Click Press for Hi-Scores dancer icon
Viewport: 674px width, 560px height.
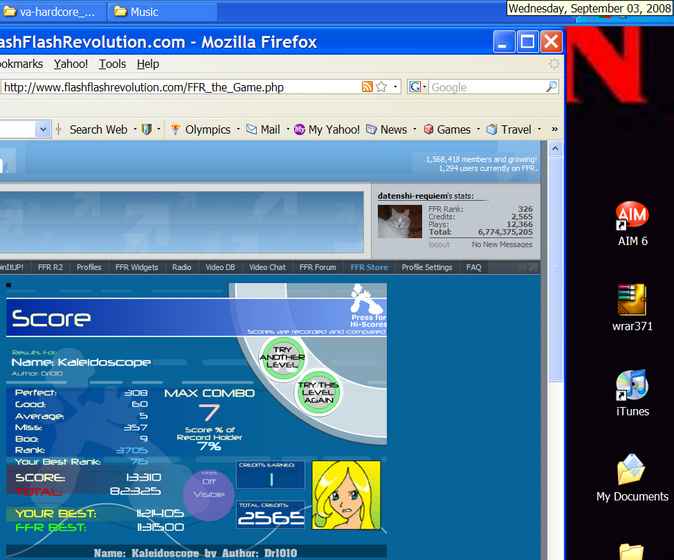367,305
